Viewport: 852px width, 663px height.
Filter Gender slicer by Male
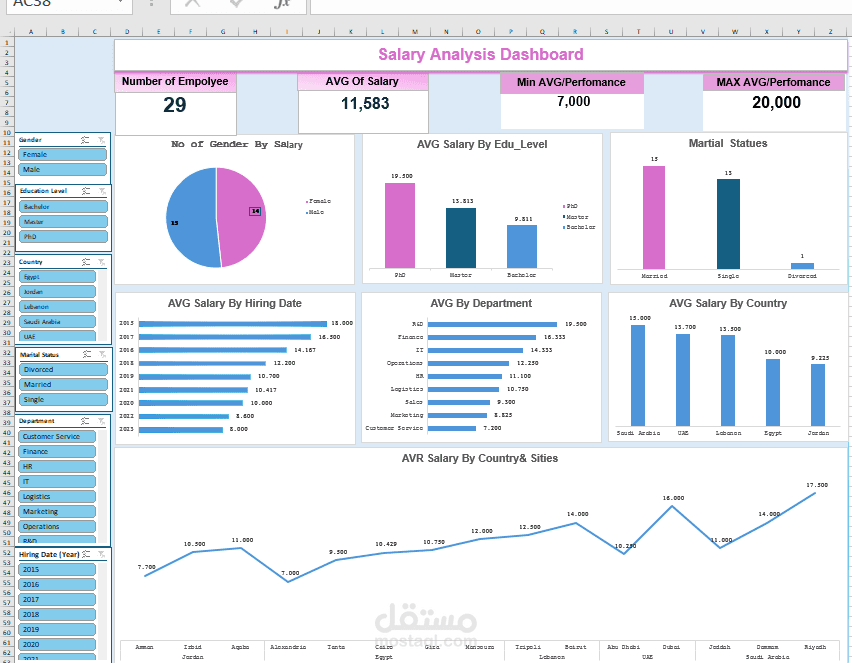pos(62,170)
